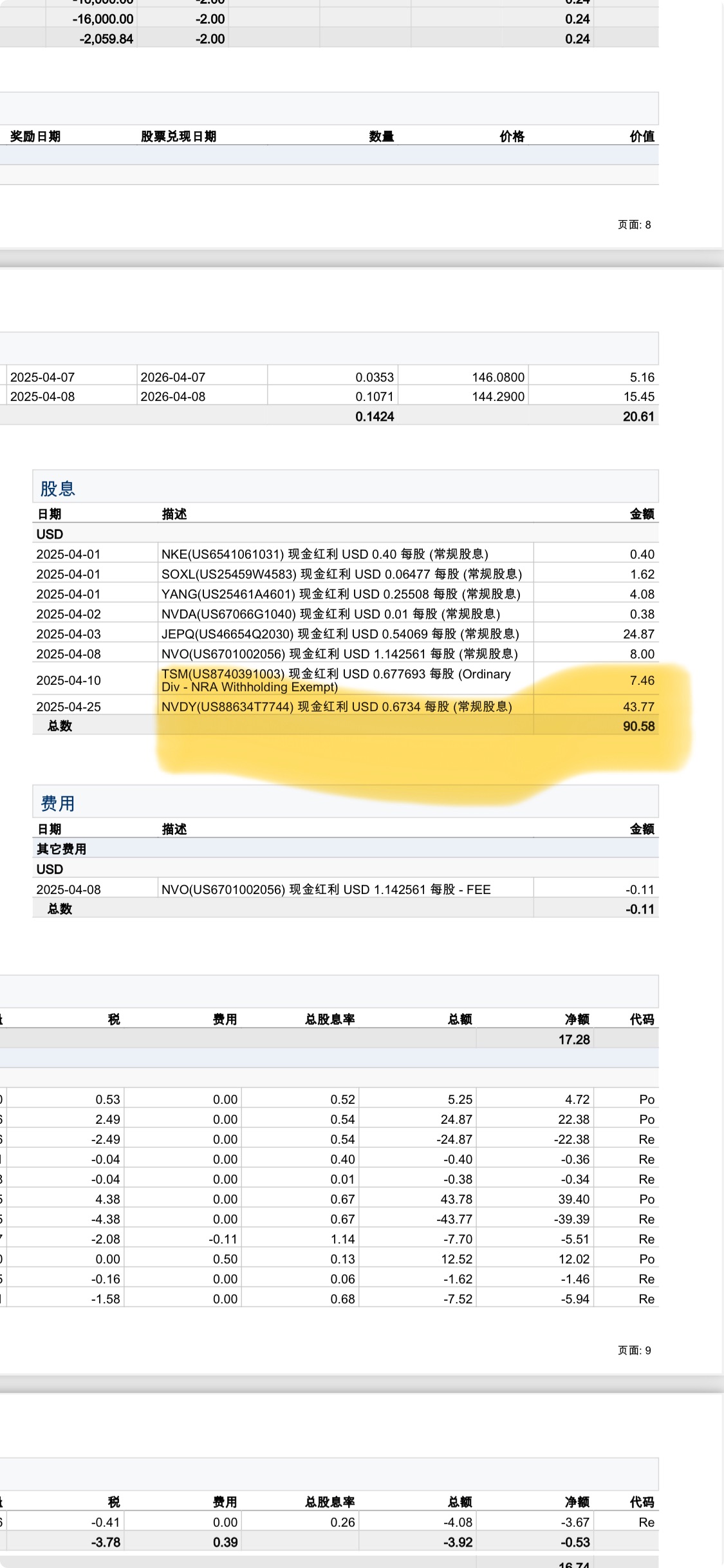The width and height of the screenshot is (724, 1568).
Task: Select the vesting date 2026-04-08
Action: click(x=172, y=397)
